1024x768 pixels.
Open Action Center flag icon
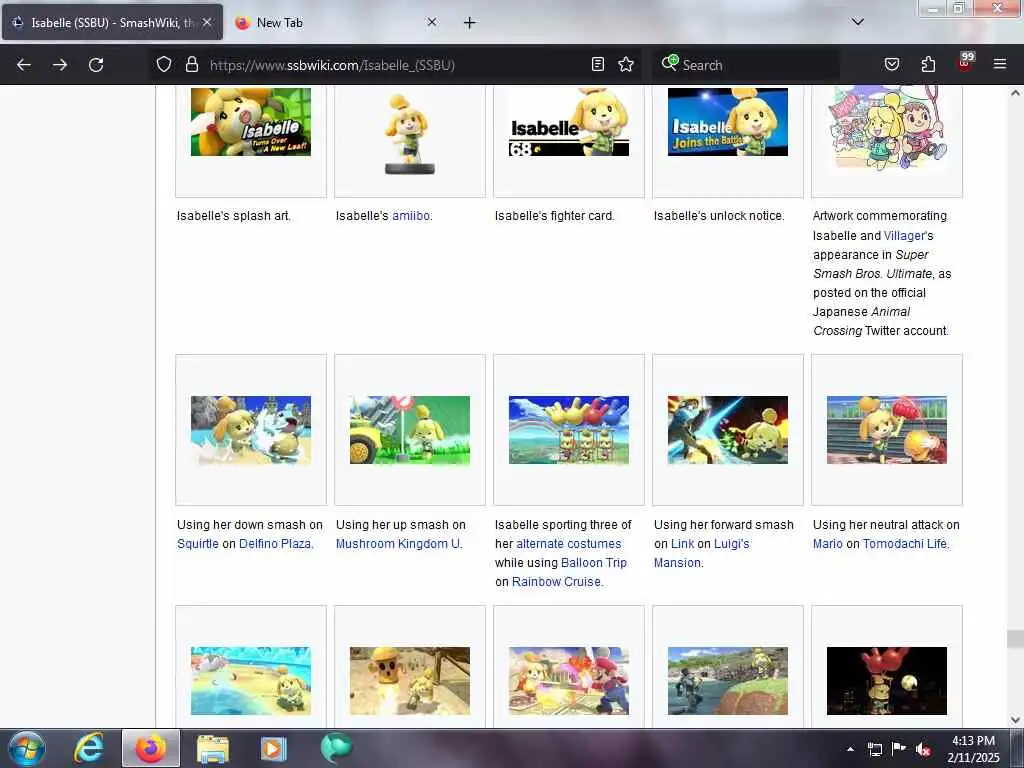[x=899, y=749]
